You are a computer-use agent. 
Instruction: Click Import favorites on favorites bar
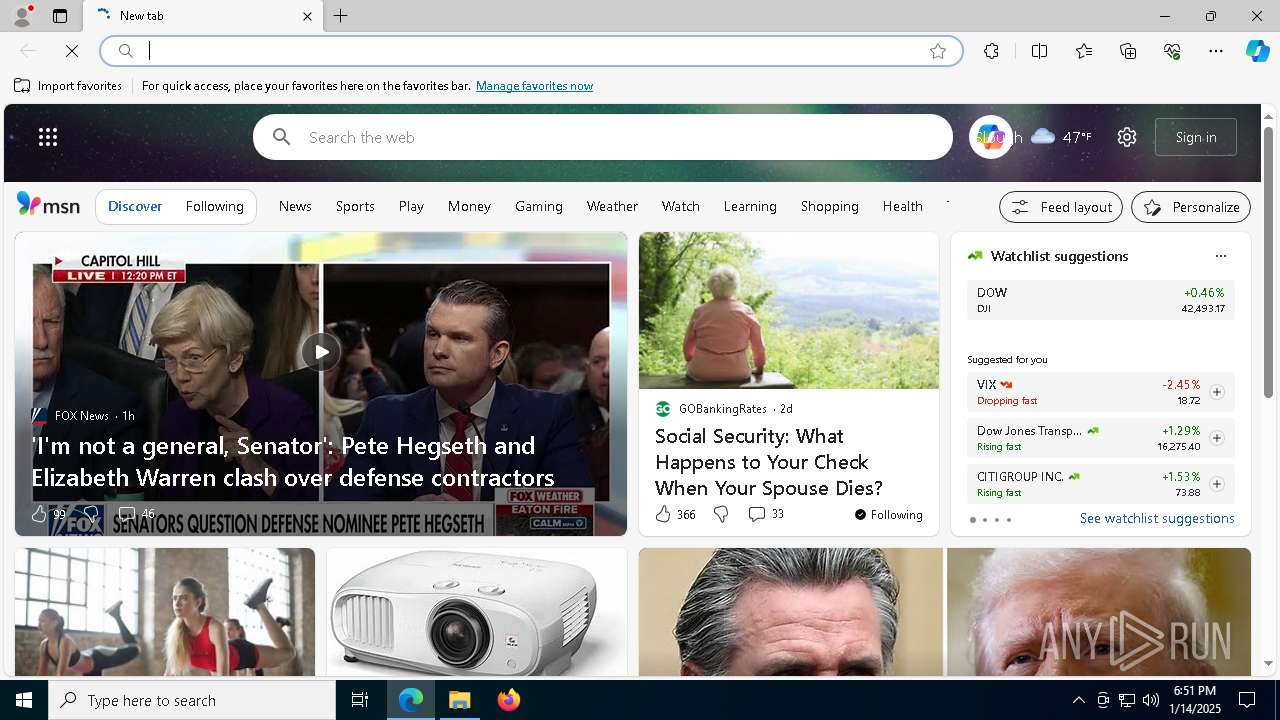(x=68, y=86)
